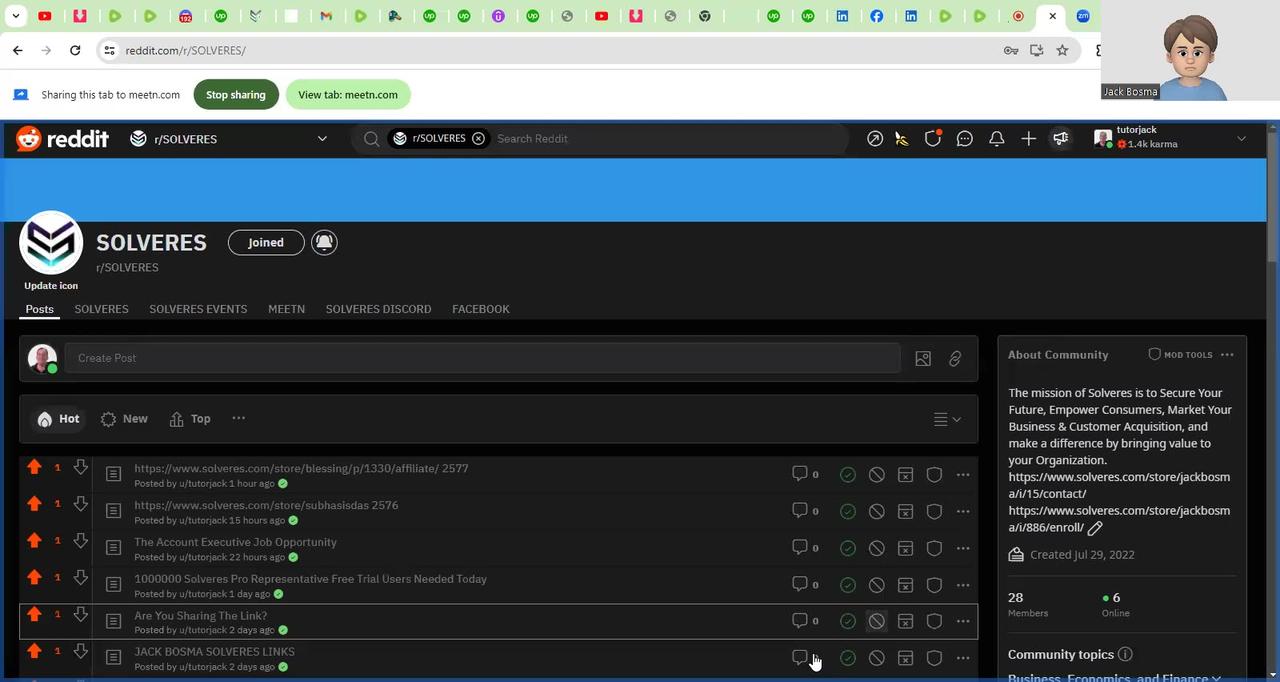Open the post layout view dropdown
The width and height of the screenshot is (1280, 682).
(946, 420)
